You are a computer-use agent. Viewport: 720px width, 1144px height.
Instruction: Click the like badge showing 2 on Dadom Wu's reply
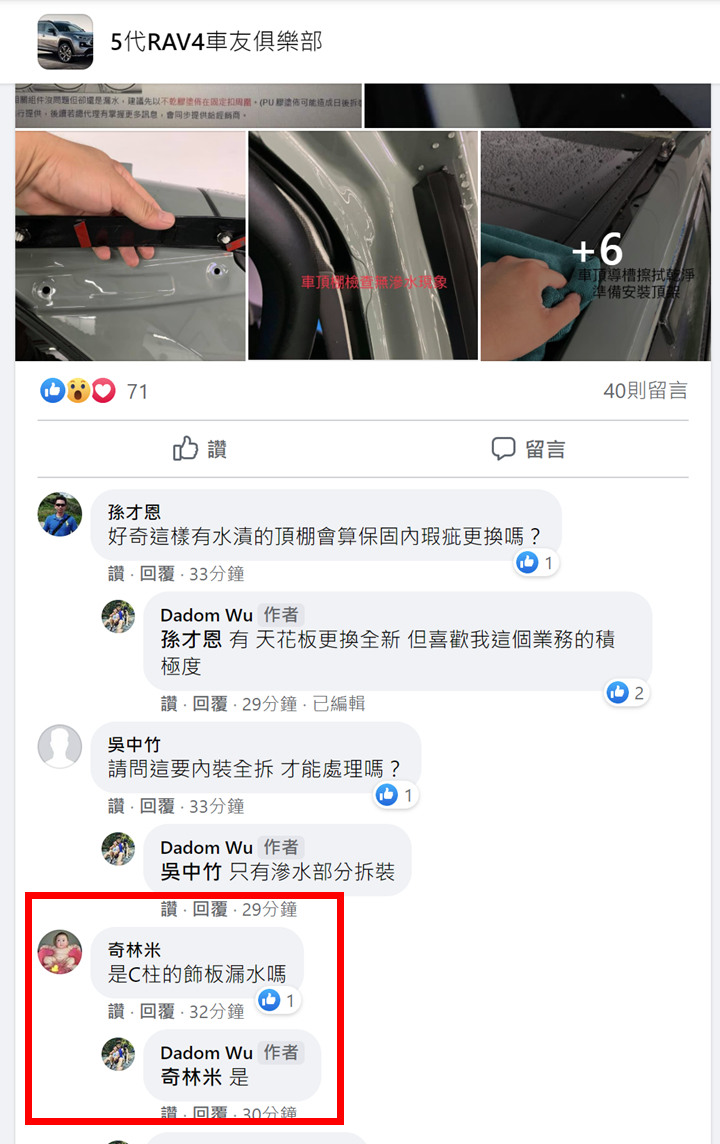(x=627, y=692)
